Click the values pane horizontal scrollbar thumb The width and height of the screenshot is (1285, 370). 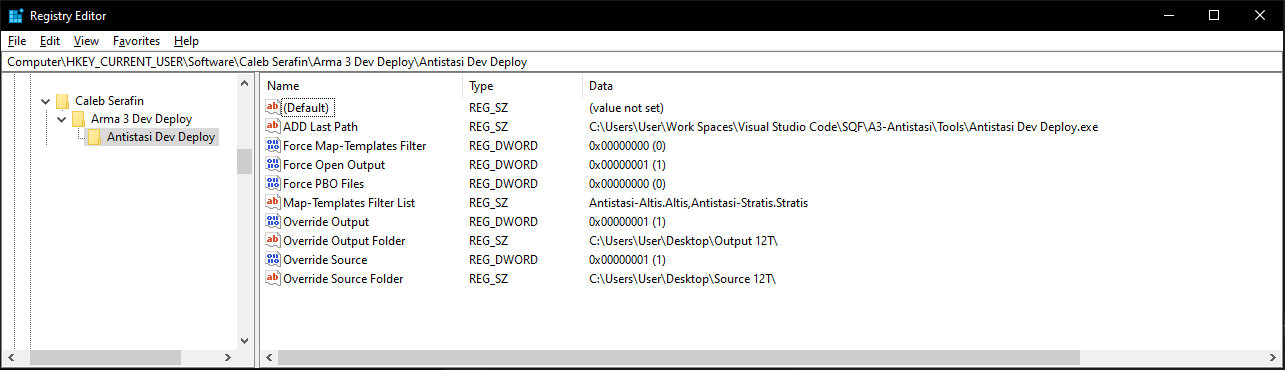[680, 357]
